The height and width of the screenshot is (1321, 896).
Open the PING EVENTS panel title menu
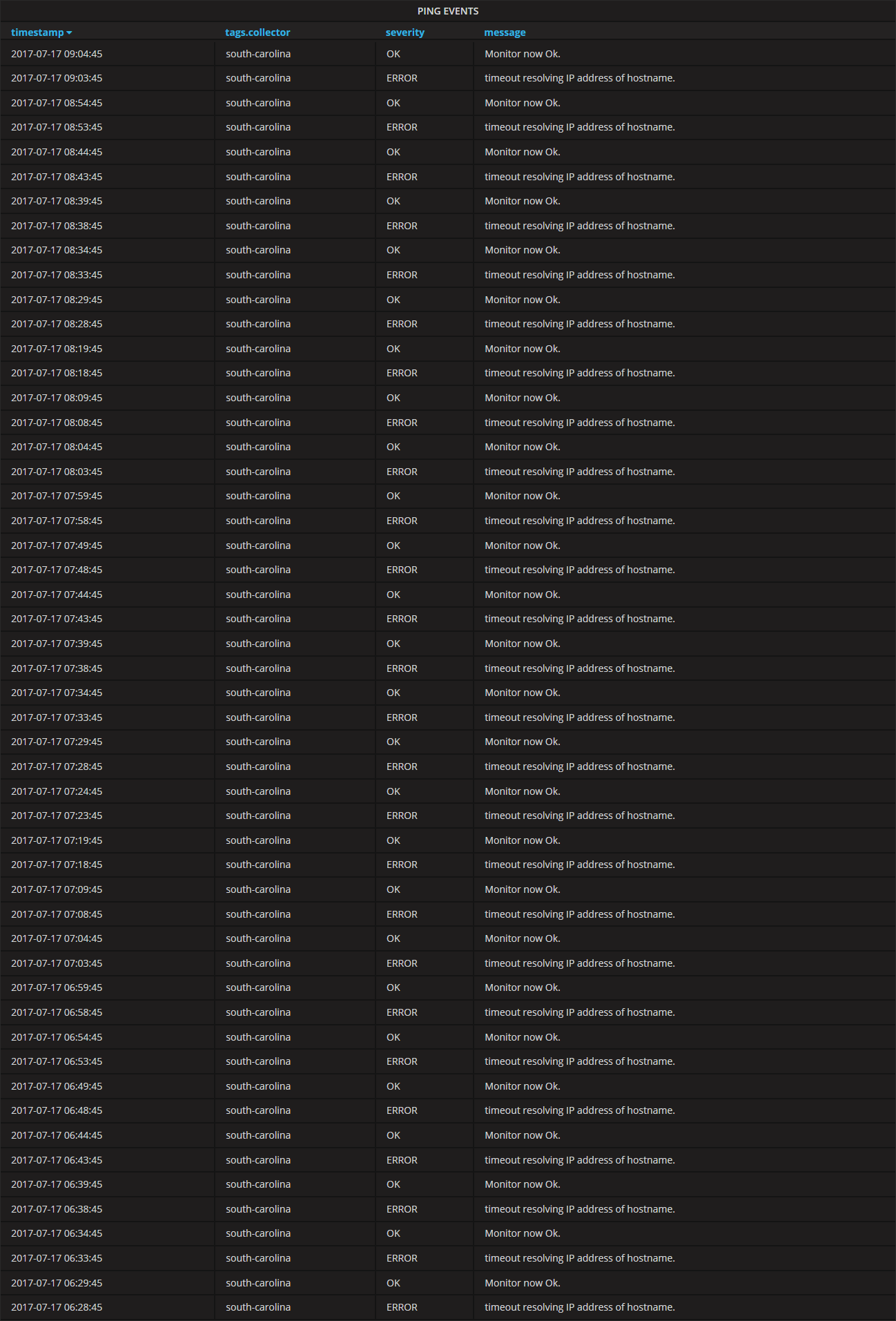tap(447, 11)
